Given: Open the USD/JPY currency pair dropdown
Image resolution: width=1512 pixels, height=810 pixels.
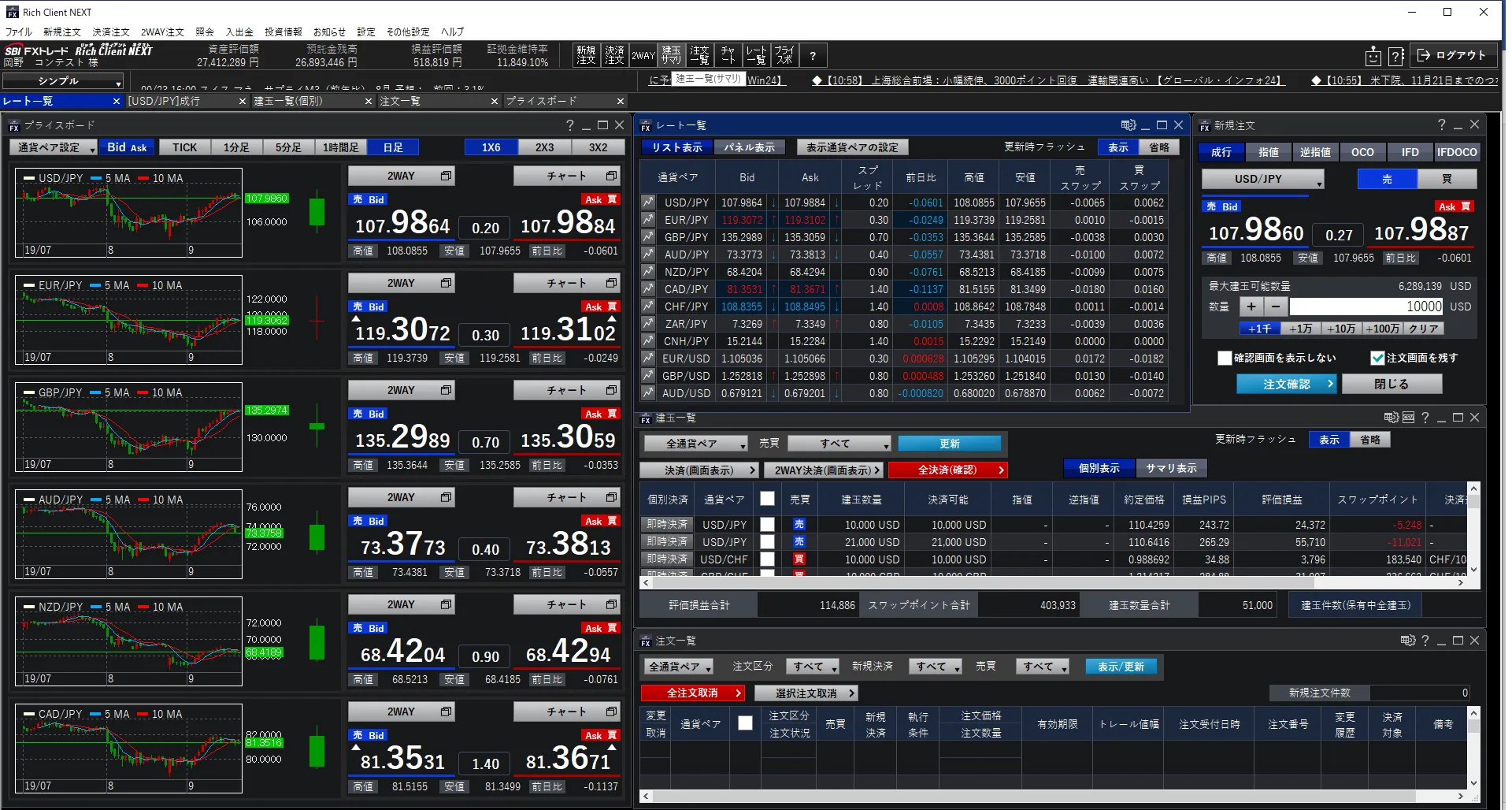Looking at the screenshot, I should click(x=1262, y=180).
